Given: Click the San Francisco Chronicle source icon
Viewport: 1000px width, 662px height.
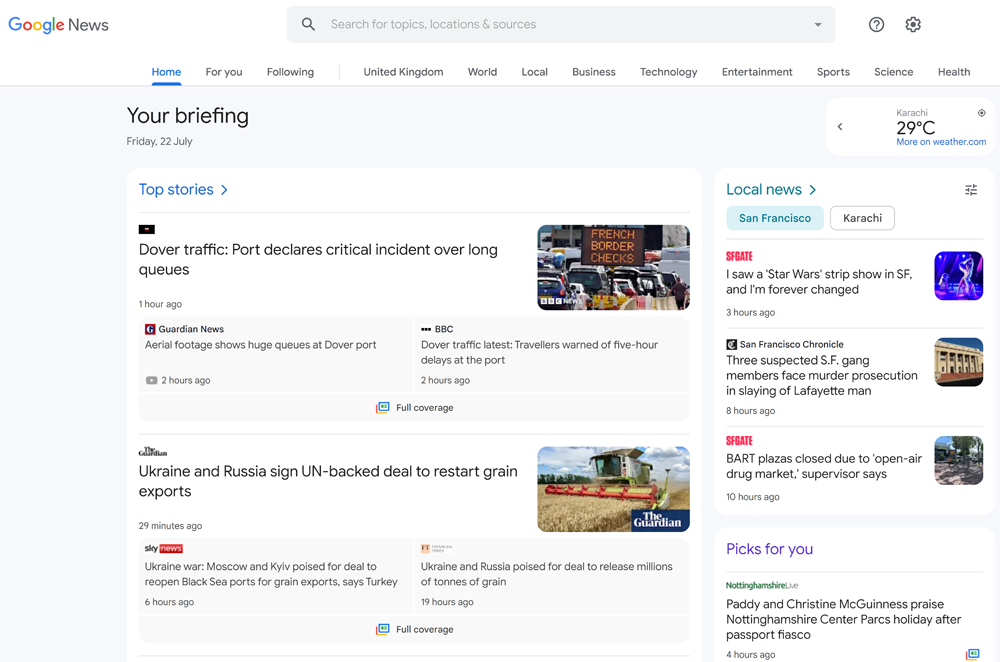Looking at the screenshot, I should 732,344.
